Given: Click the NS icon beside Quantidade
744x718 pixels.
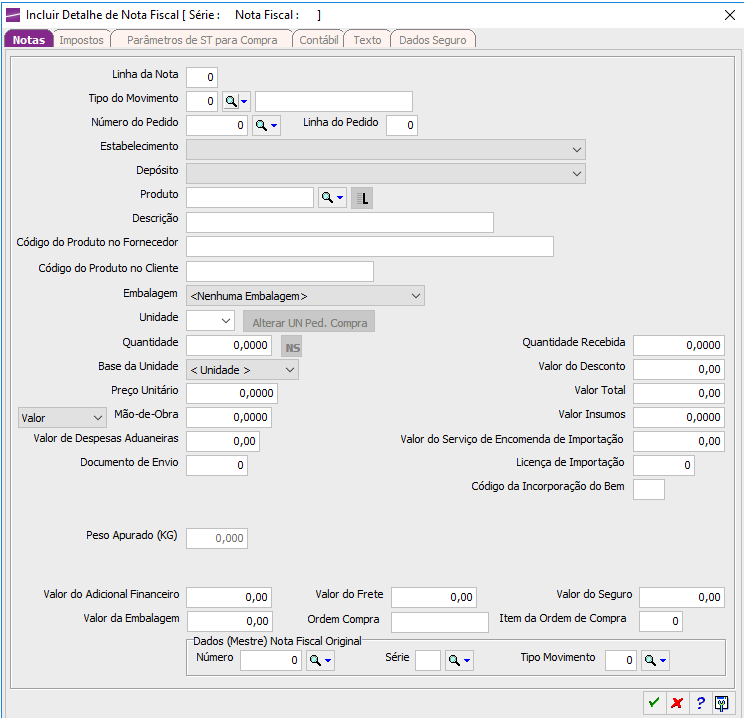Looking at the screenshot, I should point(292,347).
